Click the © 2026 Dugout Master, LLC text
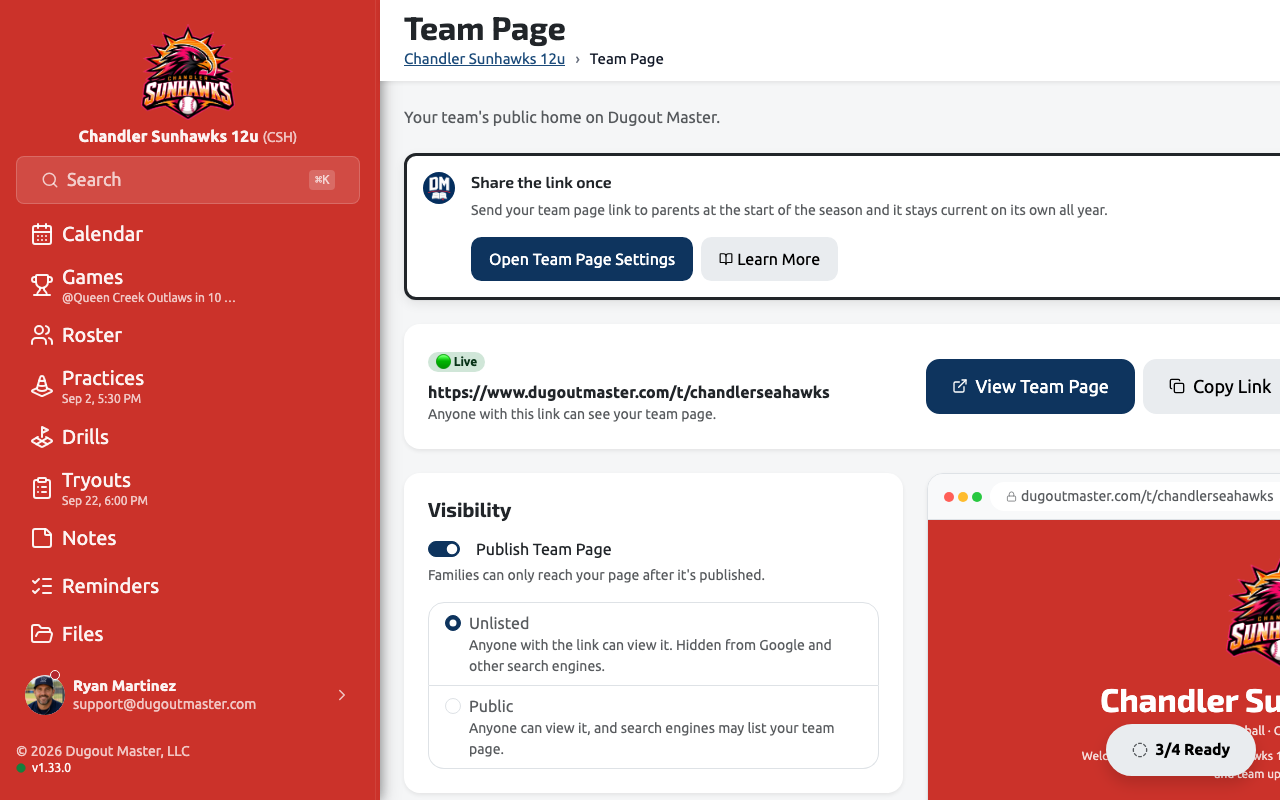This screenshot has width=1280, height=800. [x=103, y=751]
